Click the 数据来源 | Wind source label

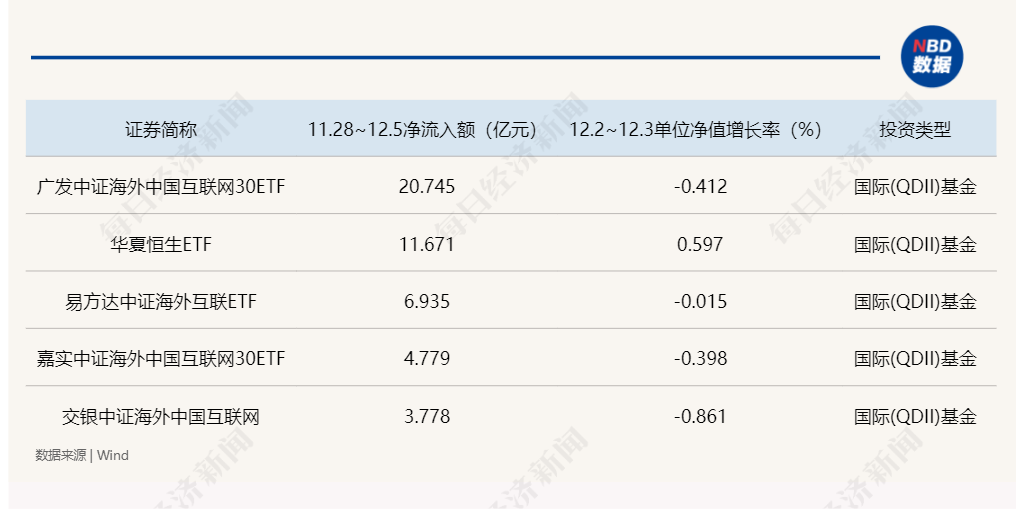(x=82, y=455)
